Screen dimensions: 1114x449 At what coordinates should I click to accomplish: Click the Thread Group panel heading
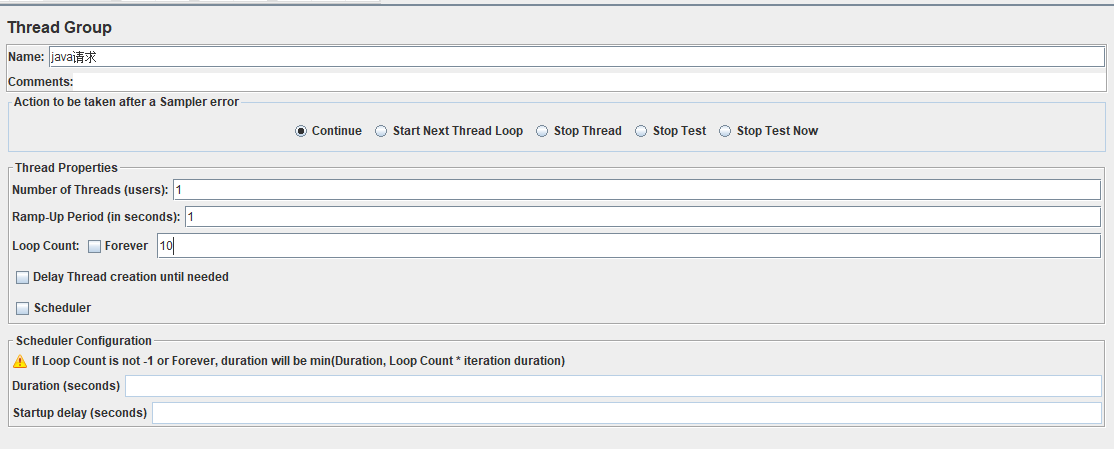tap(60, 27)
